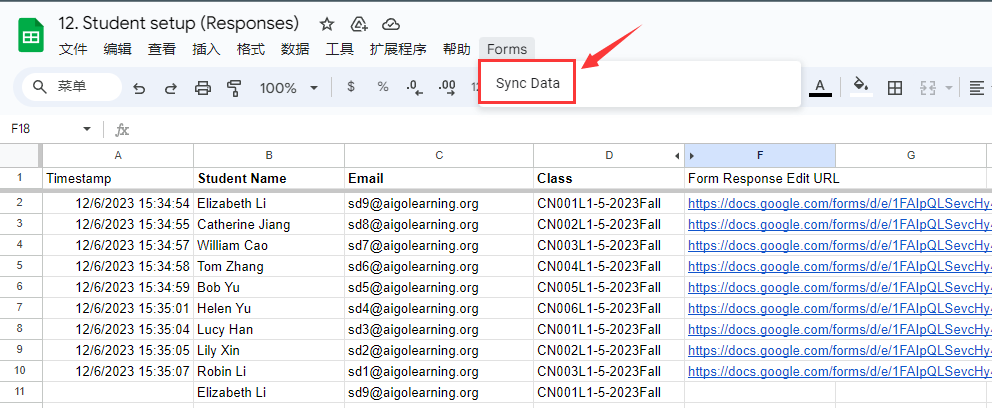
Task: Click the undo arrow in toolbar
Action: coord(139,88)
